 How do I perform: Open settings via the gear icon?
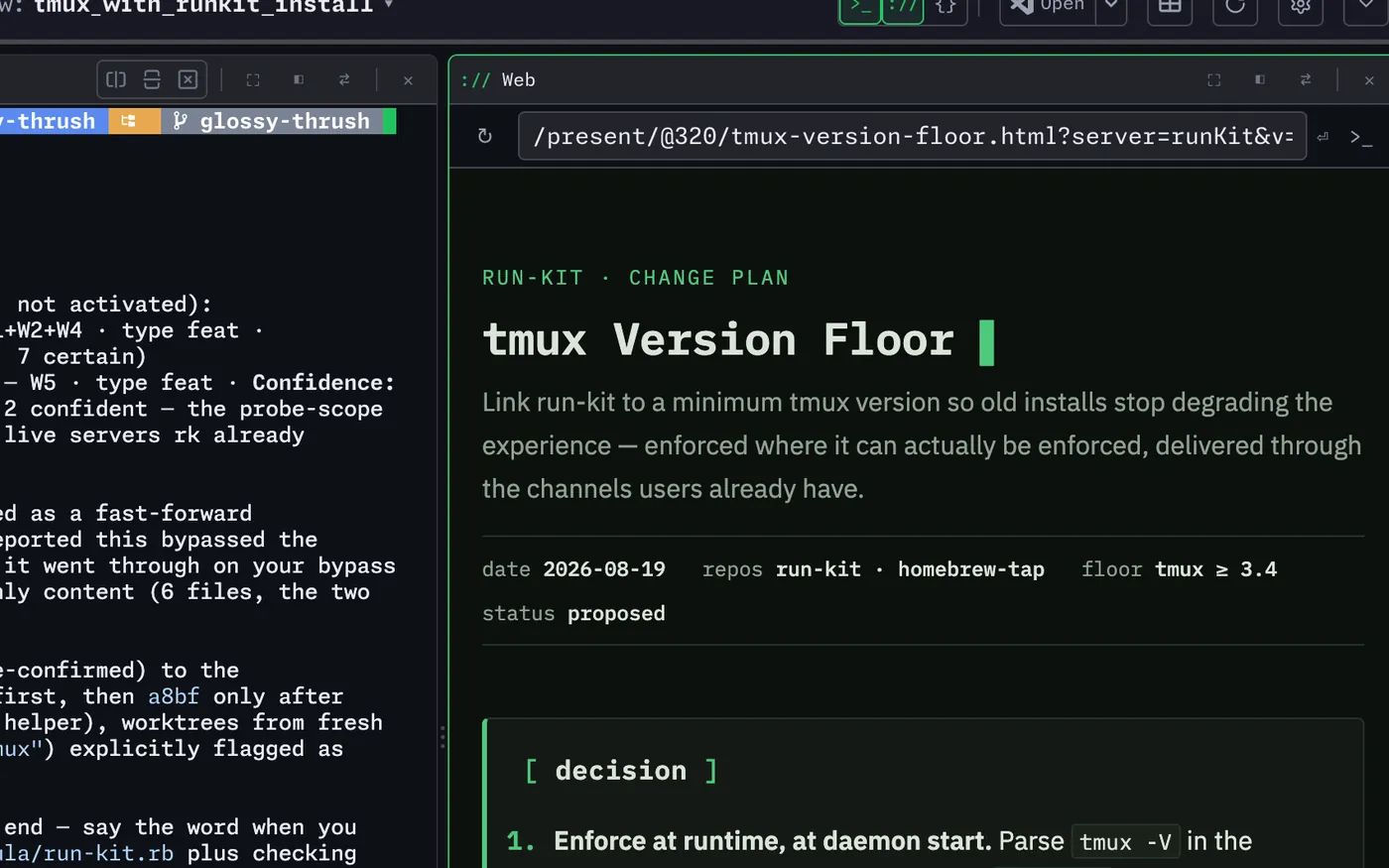(1301, 8)
